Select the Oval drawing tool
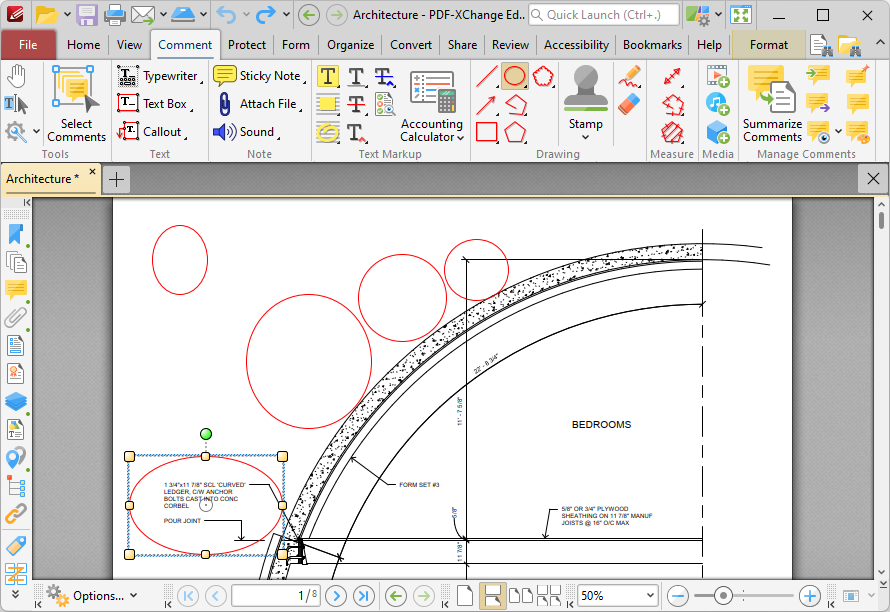The image size is (890, 612). pos(515,76)
